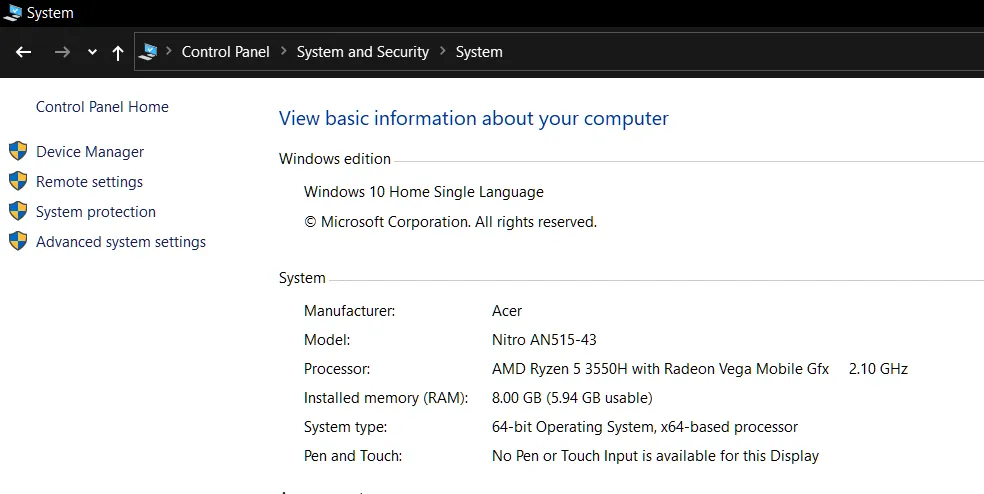Expand chevron before Control Panel breadcrumb
This screenshot has height=494, width=984.
click(170, 52)
